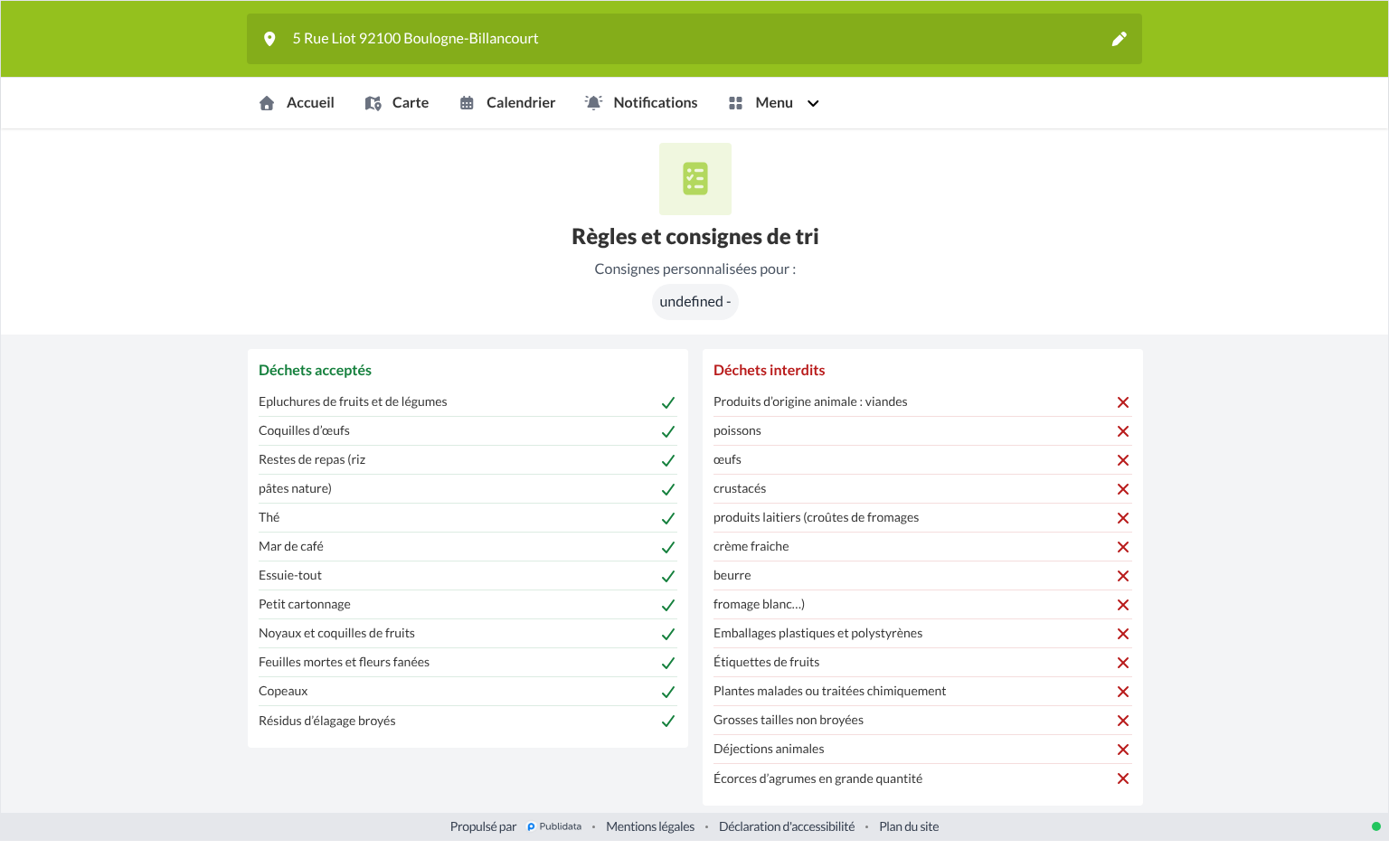The width and height of the screenshot is (1389, 868).
Task: Select 'Noyaux et coquilles de fruits' row
Action: click(x=468, y=633)
